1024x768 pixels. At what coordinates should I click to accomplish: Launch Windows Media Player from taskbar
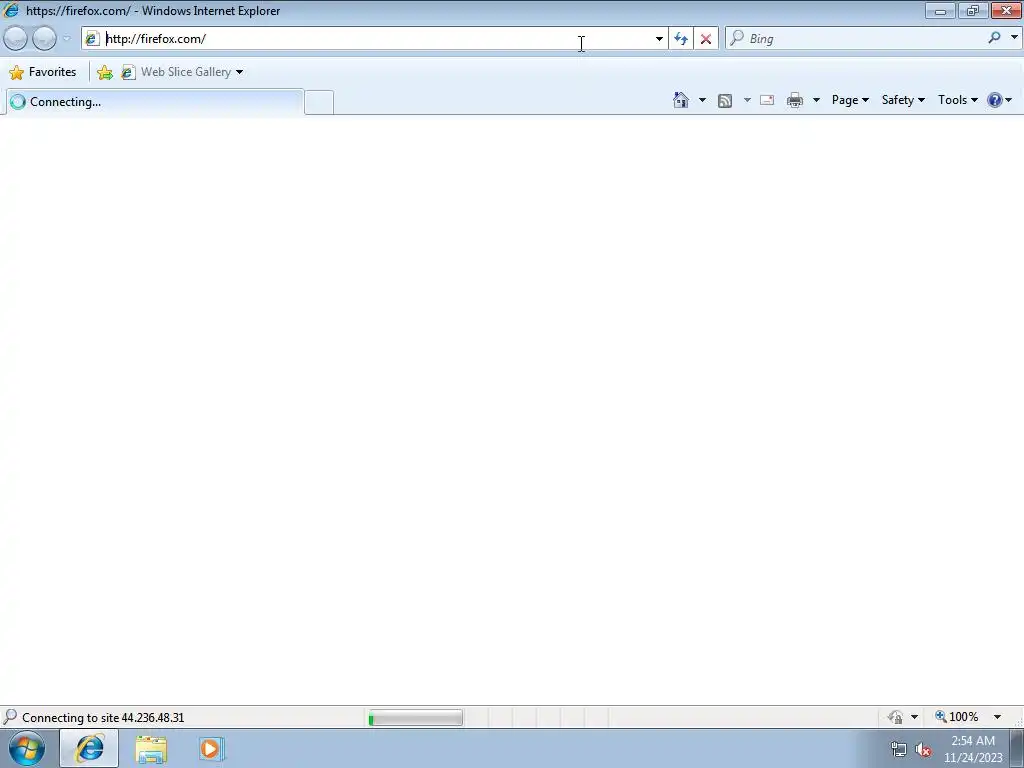click(x=211, y=748)
